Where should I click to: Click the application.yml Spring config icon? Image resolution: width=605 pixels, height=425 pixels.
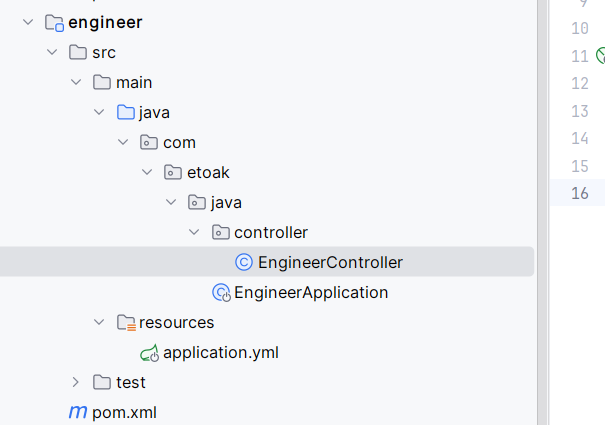pos(150,352)
